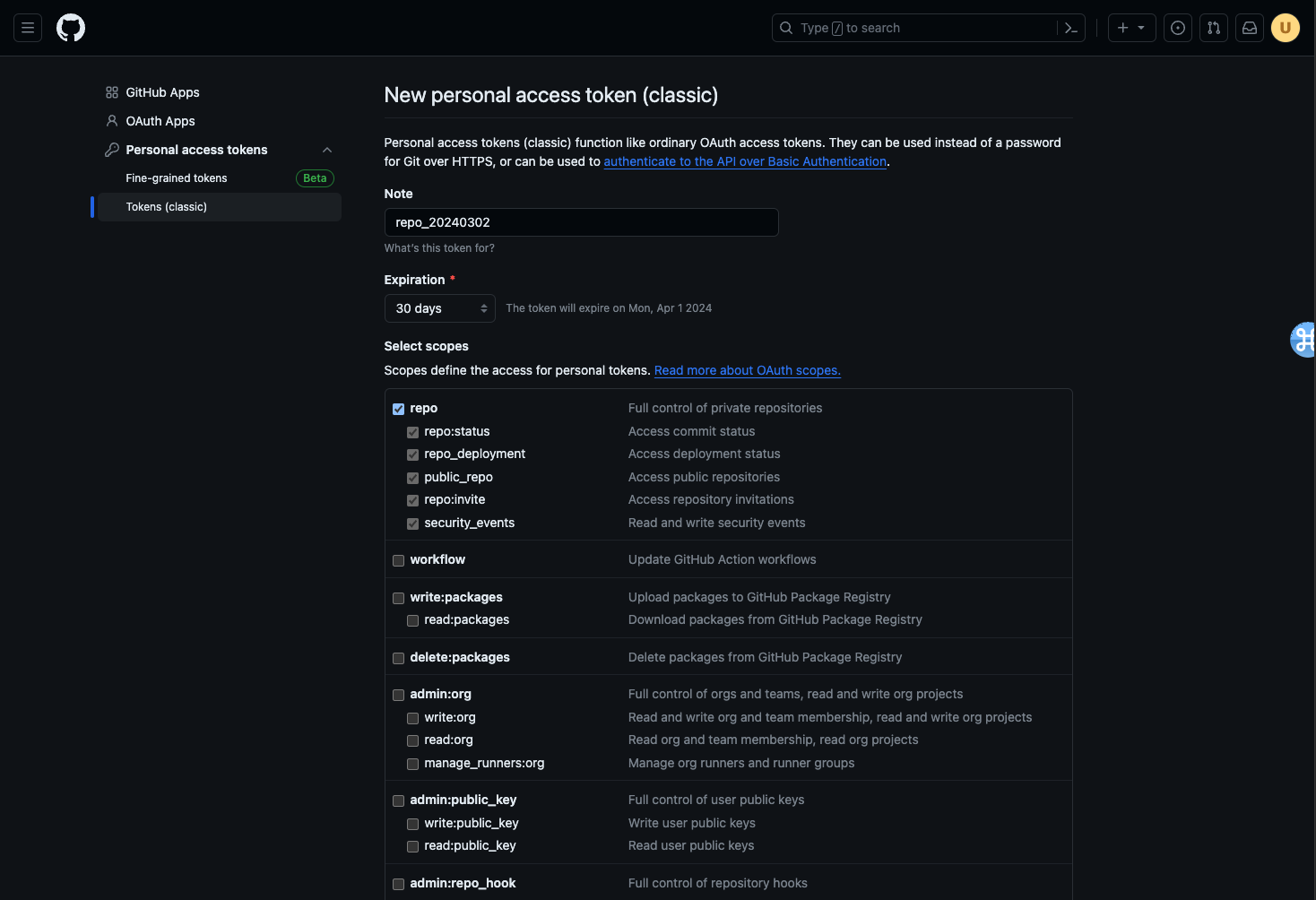
Task: Check the admin:public_key checkbox
Action: pos(398,800)
